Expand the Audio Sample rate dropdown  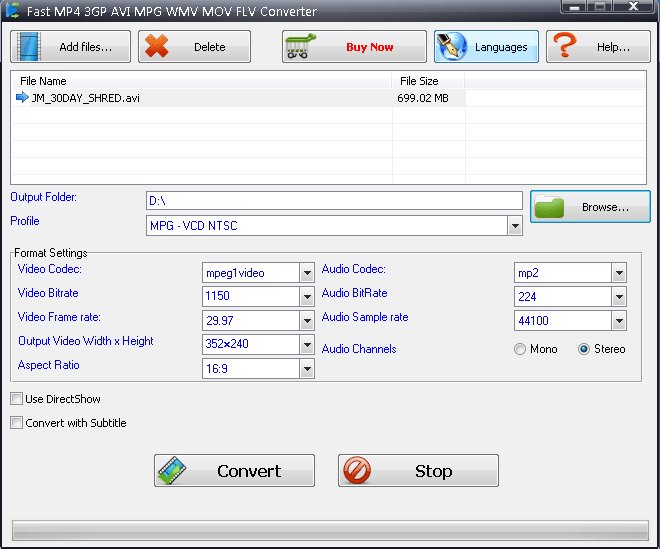point(619,321)
